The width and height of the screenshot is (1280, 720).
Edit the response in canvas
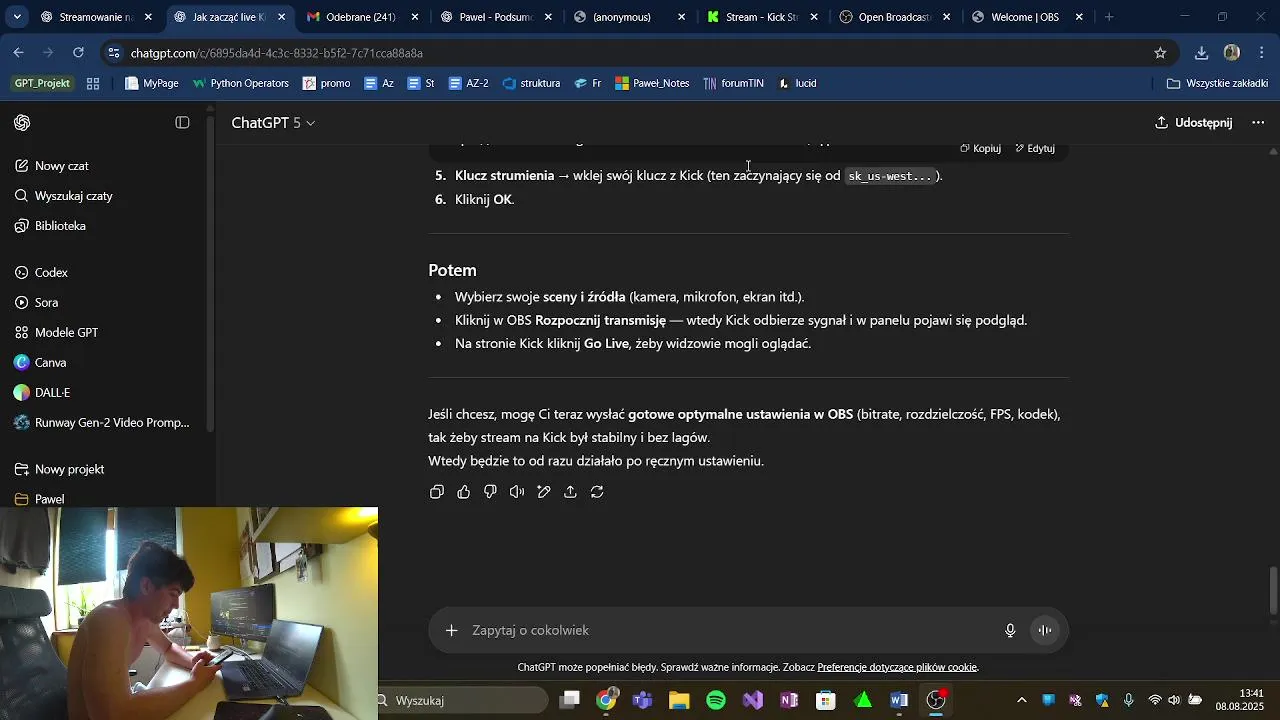pos(544,492)
